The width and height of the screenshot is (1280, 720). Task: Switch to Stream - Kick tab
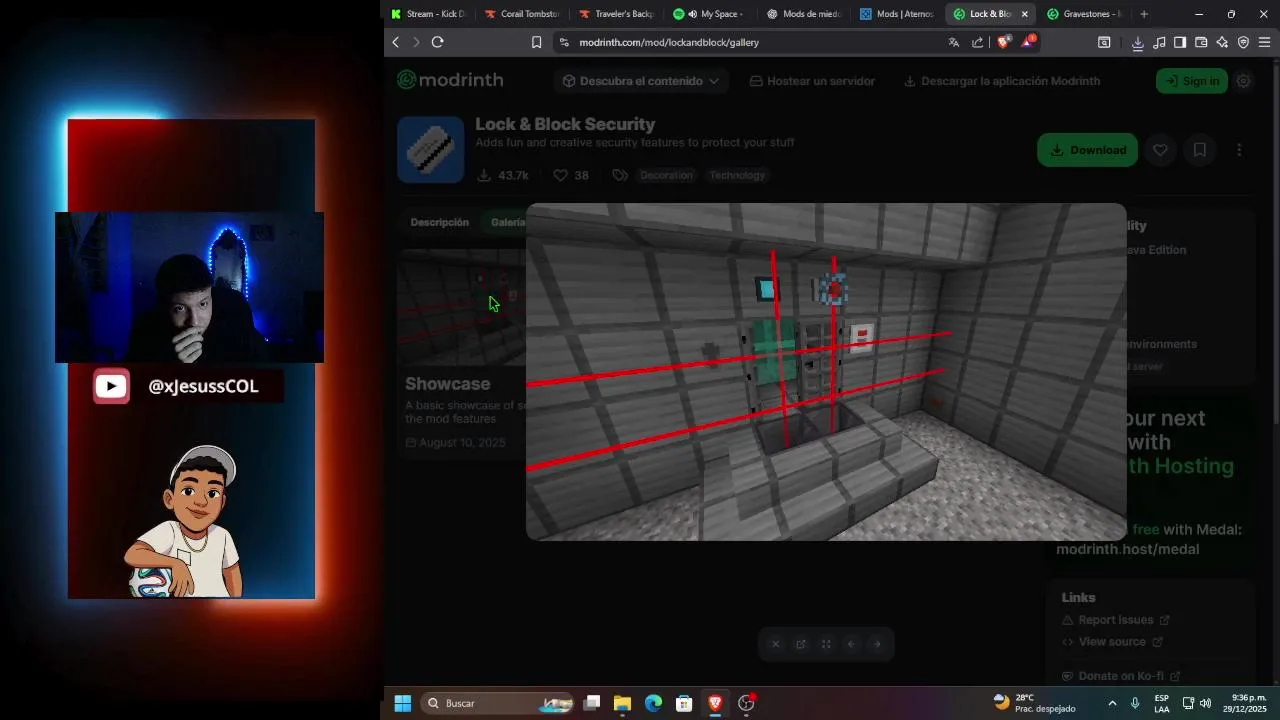pos(427,14)
